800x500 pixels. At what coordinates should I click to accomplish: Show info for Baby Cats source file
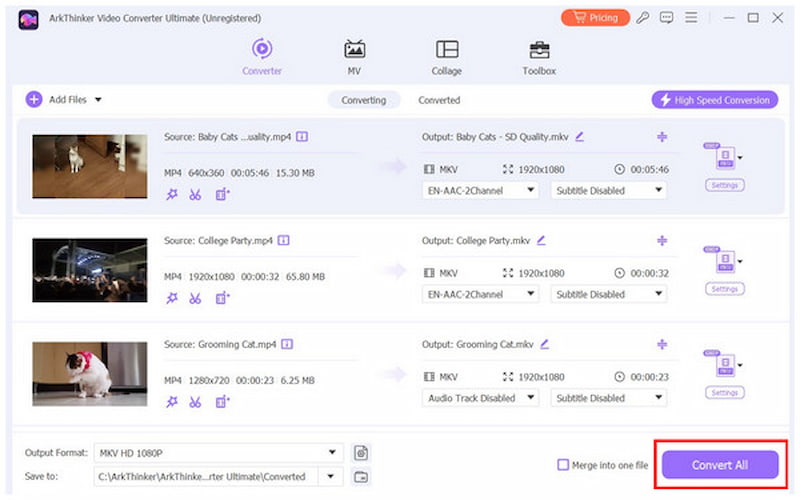pyautogui.click(x=302, y=137)
